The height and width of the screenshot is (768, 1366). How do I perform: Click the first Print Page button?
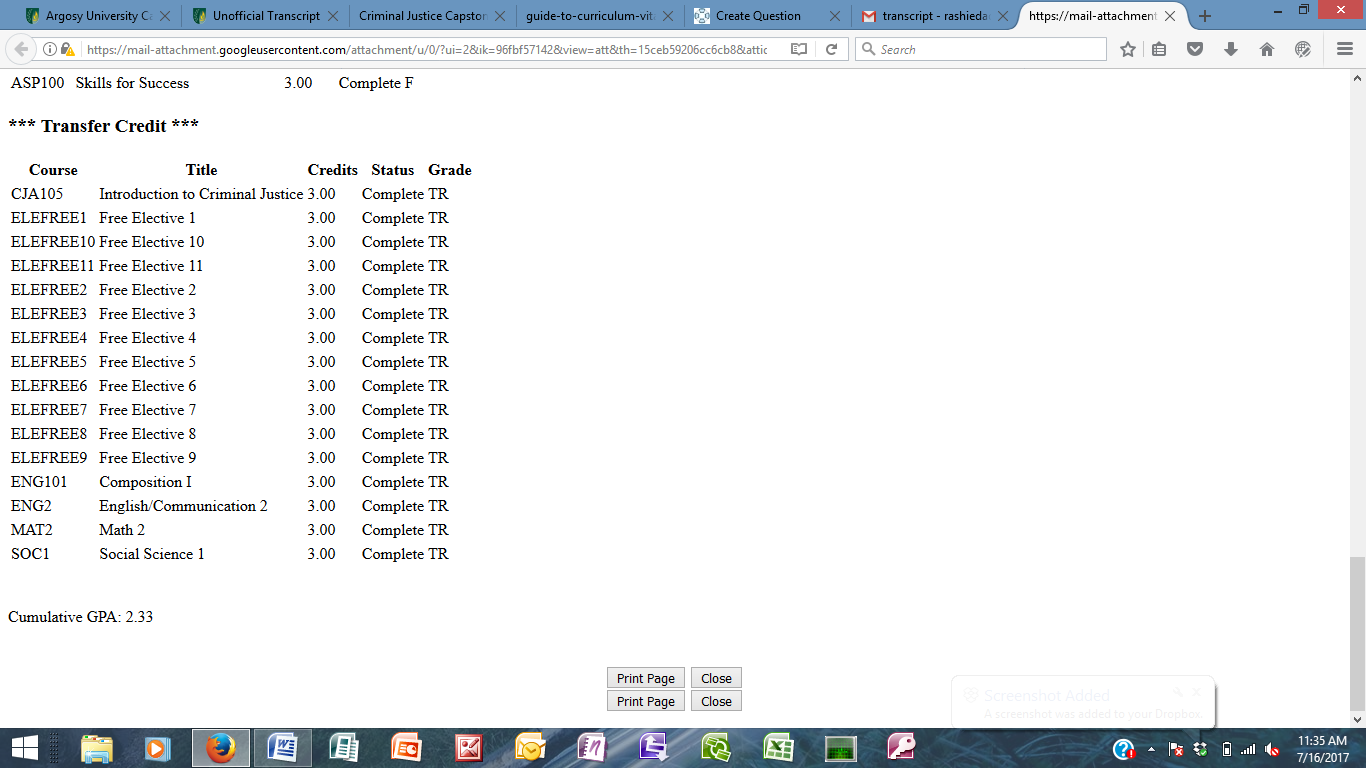[645, 678]
